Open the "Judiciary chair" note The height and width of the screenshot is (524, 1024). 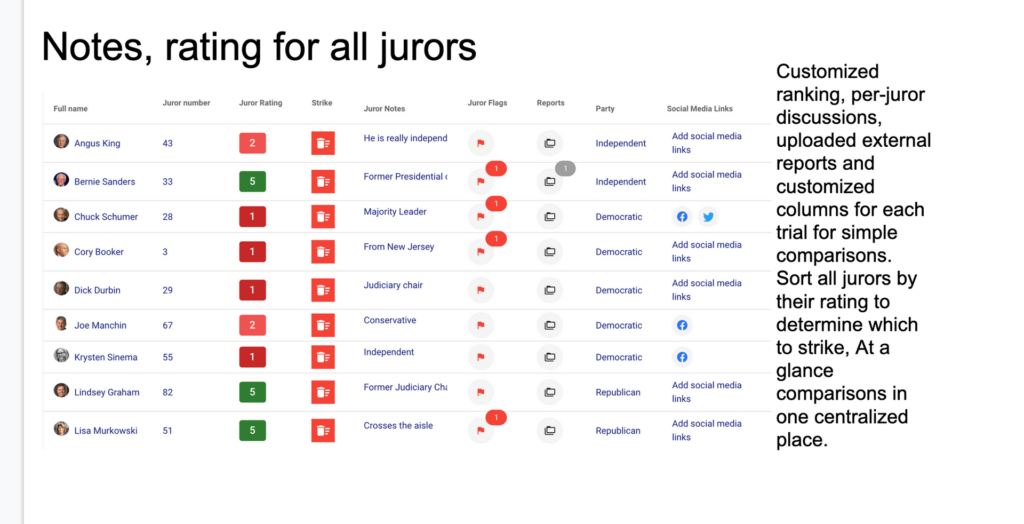click(393, 286)
